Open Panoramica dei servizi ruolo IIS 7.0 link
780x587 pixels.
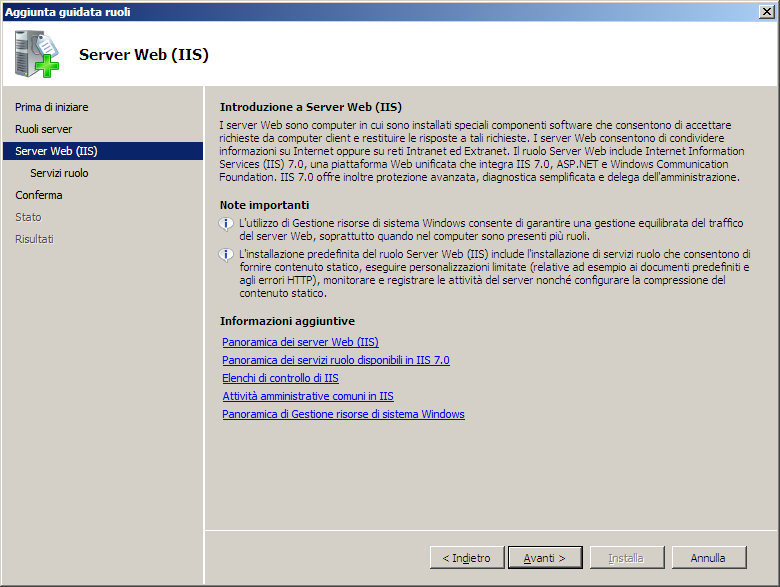(336, 360)
